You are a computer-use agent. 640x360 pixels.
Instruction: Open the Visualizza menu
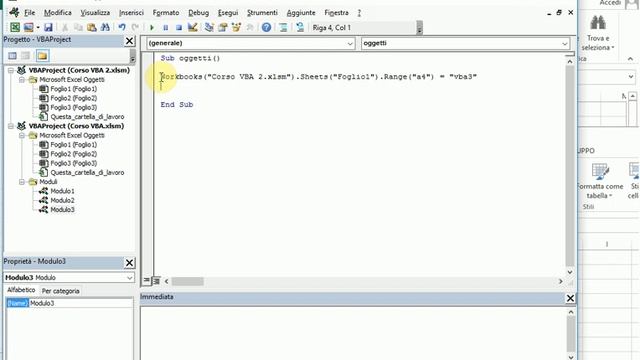tap(95, 13)
